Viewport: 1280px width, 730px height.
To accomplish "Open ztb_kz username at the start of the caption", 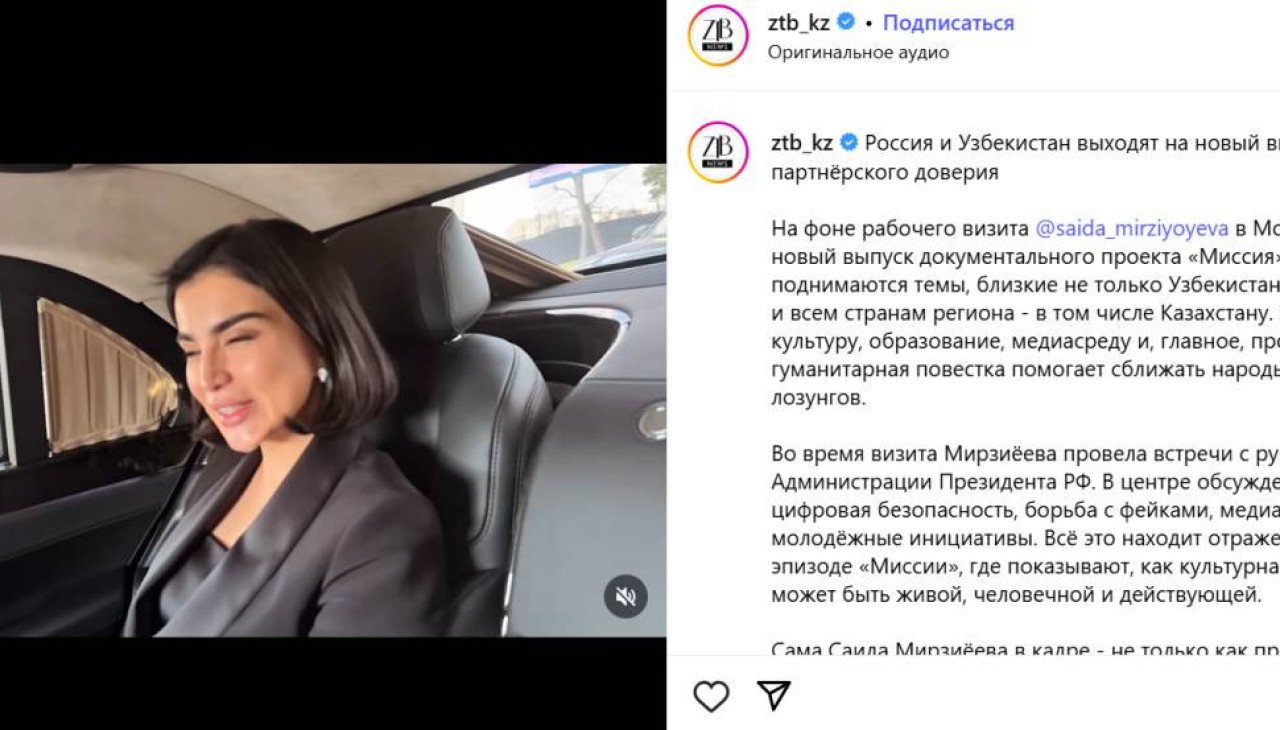I will click(x=802, y=143).
